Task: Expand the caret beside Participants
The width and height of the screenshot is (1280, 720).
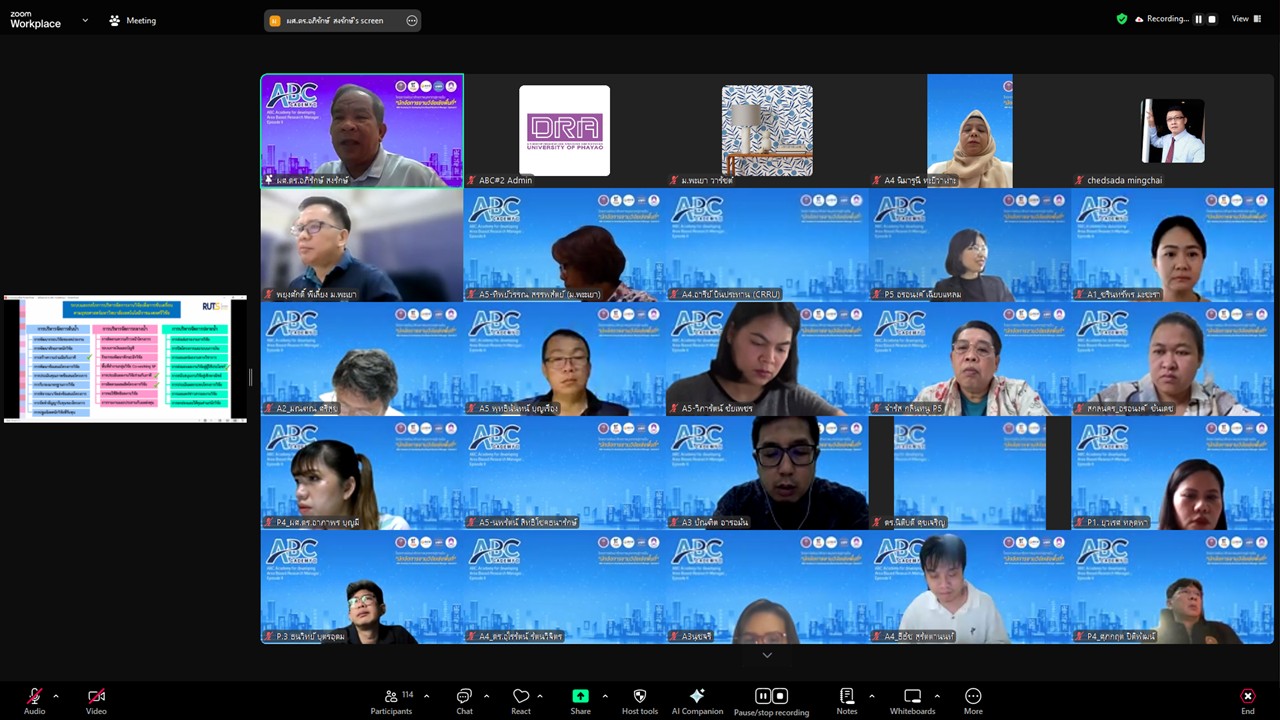Action: [426, 696]
